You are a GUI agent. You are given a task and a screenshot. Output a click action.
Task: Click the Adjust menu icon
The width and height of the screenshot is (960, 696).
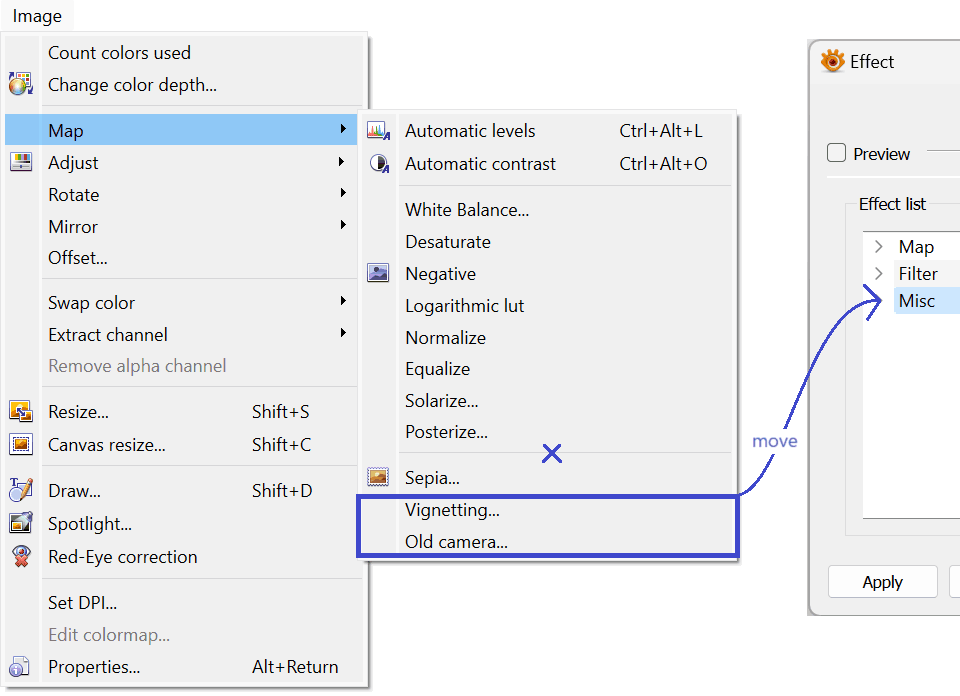(21, 162)
